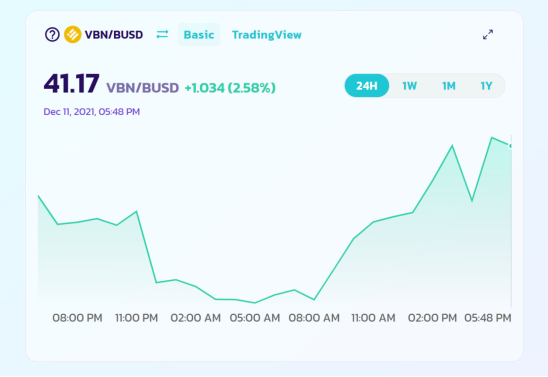Click the yellow BUSD token coin icon

click(x=73, y=35)
